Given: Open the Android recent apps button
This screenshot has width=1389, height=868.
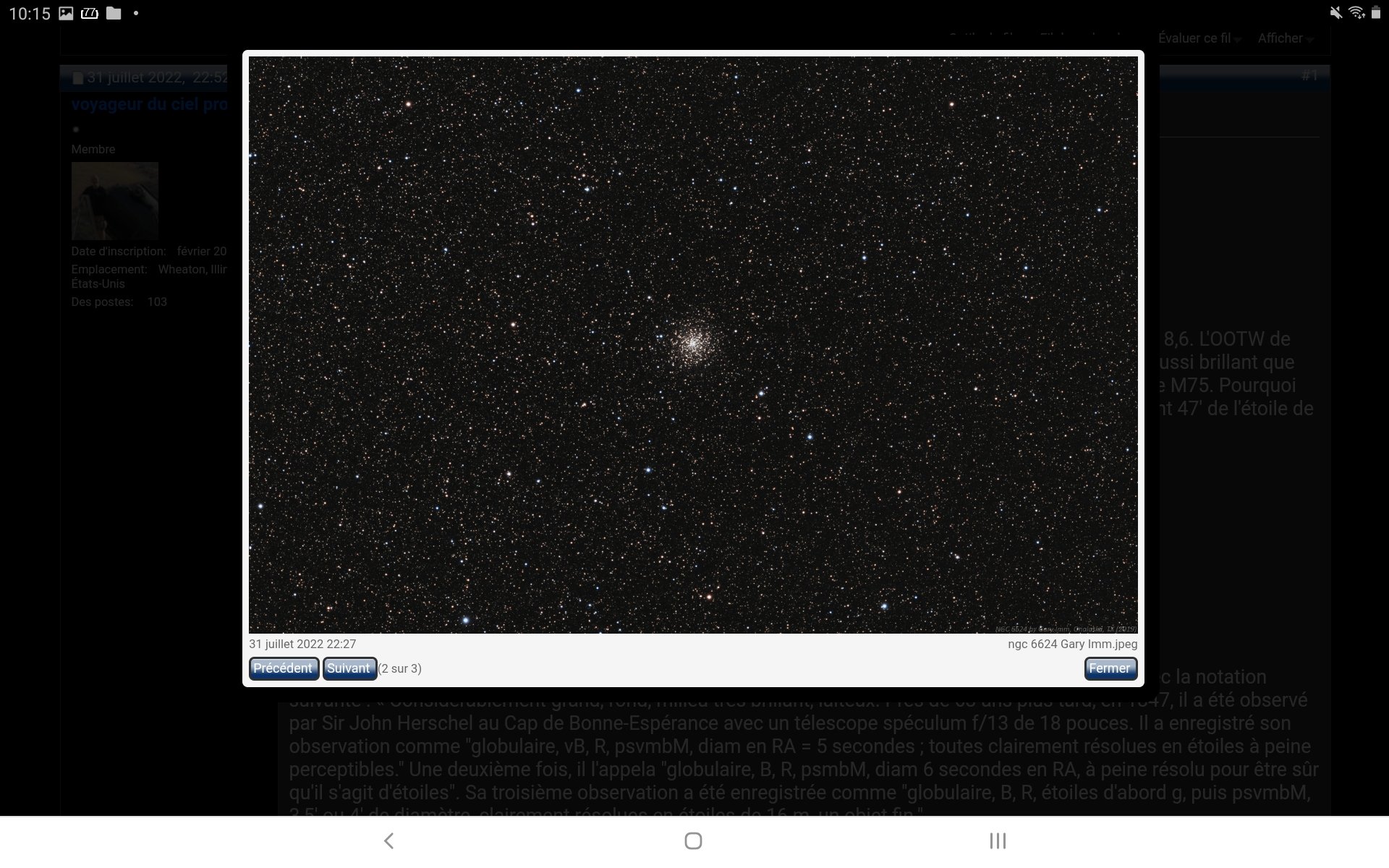Looking at the screenshot, I should point(998,841).
